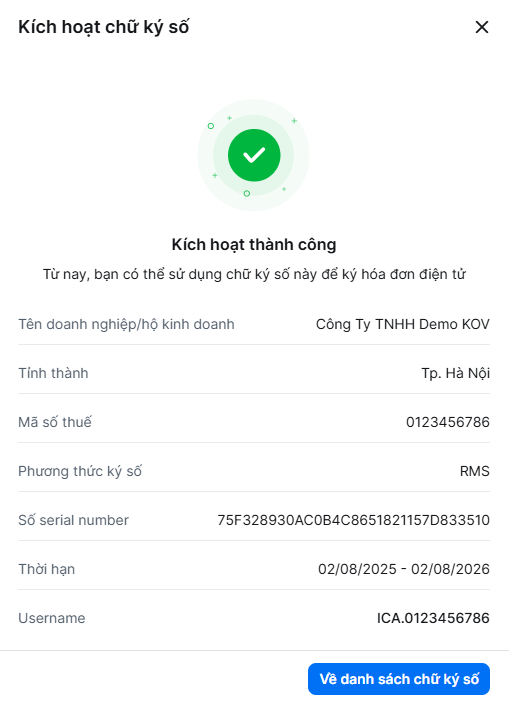Viewport: 509px width, 701px height.
Task: Click the green success checkmark icon
Action: tap(254, 155)
